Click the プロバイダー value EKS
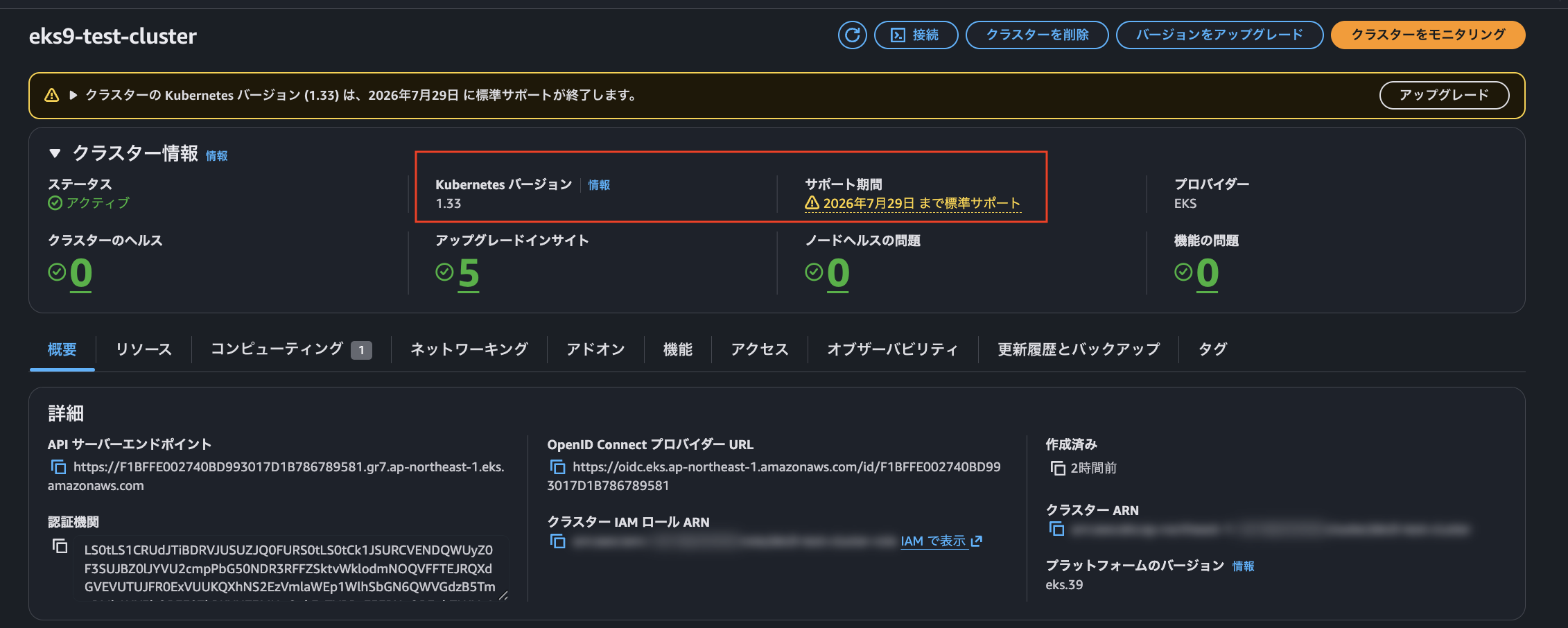Image resolution: width=1568 pixels, height=628 pixels. (x=1185, y=204)
